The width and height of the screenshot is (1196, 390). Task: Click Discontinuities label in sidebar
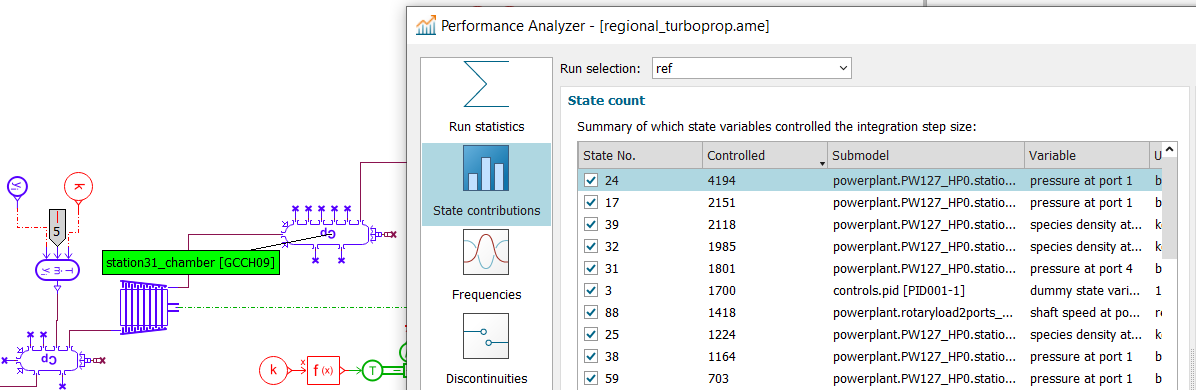click(x=487, y=379)
